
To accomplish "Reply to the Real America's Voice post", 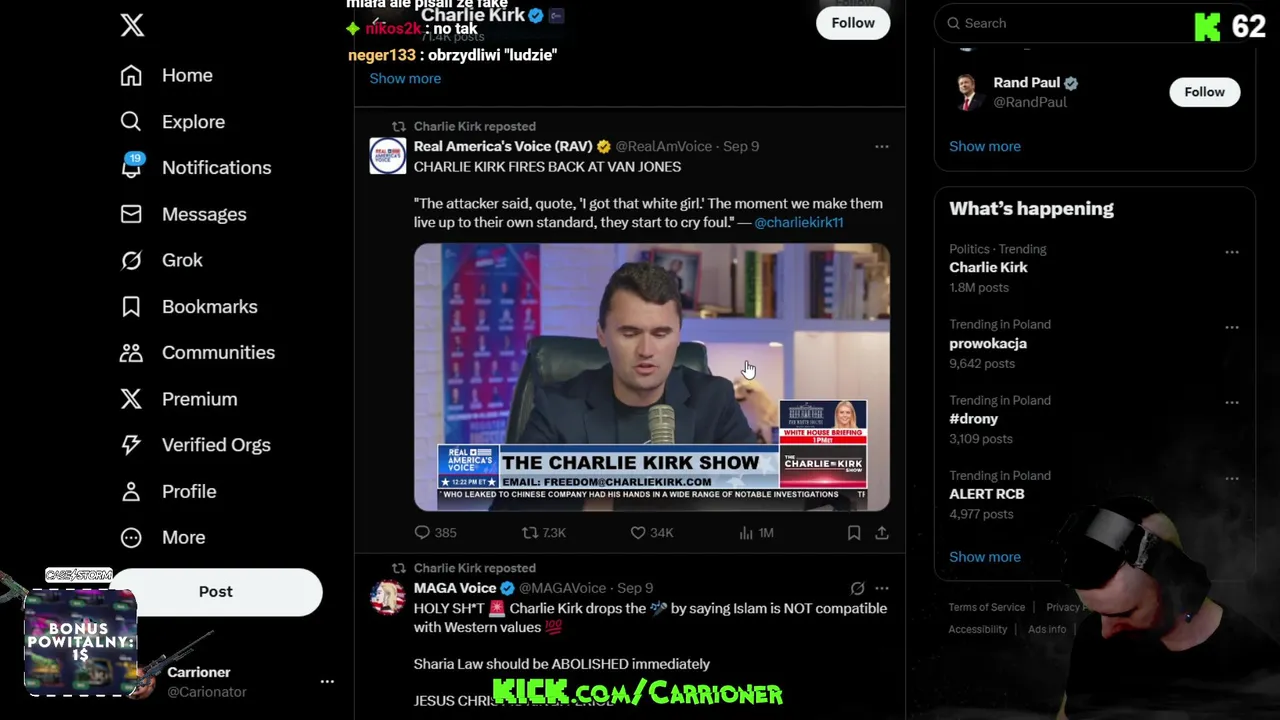I will point(435,533).
